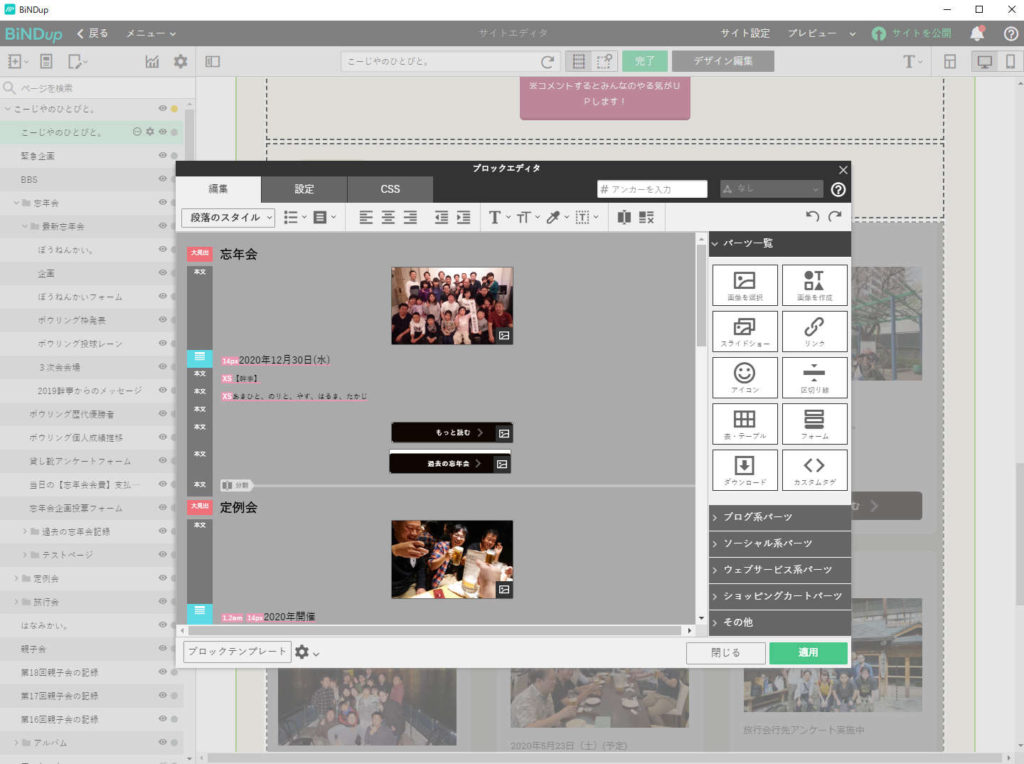Click the リンク part icon

click(814, 331)
